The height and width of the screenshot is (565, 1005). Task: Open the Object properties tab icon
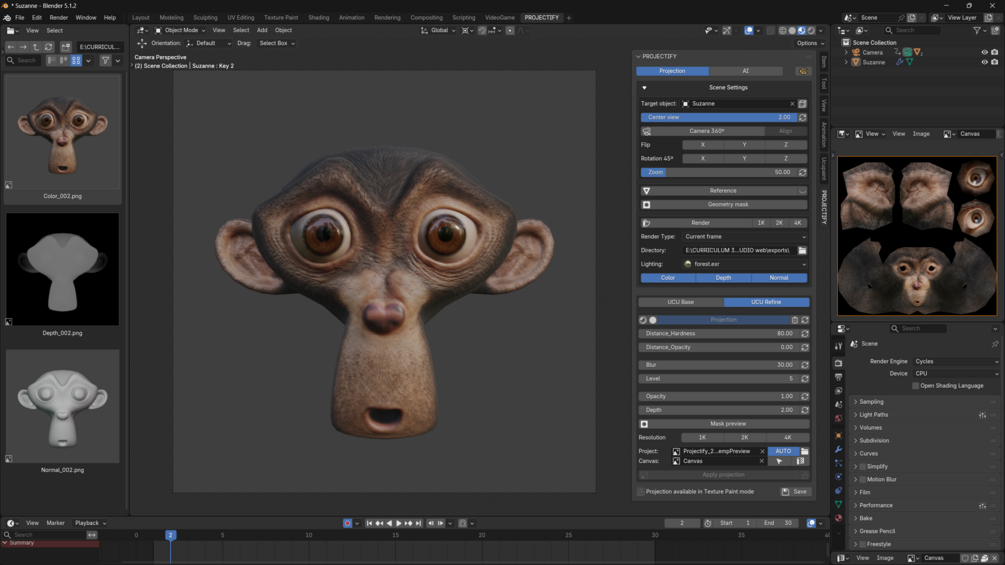[x=838, y=436]
